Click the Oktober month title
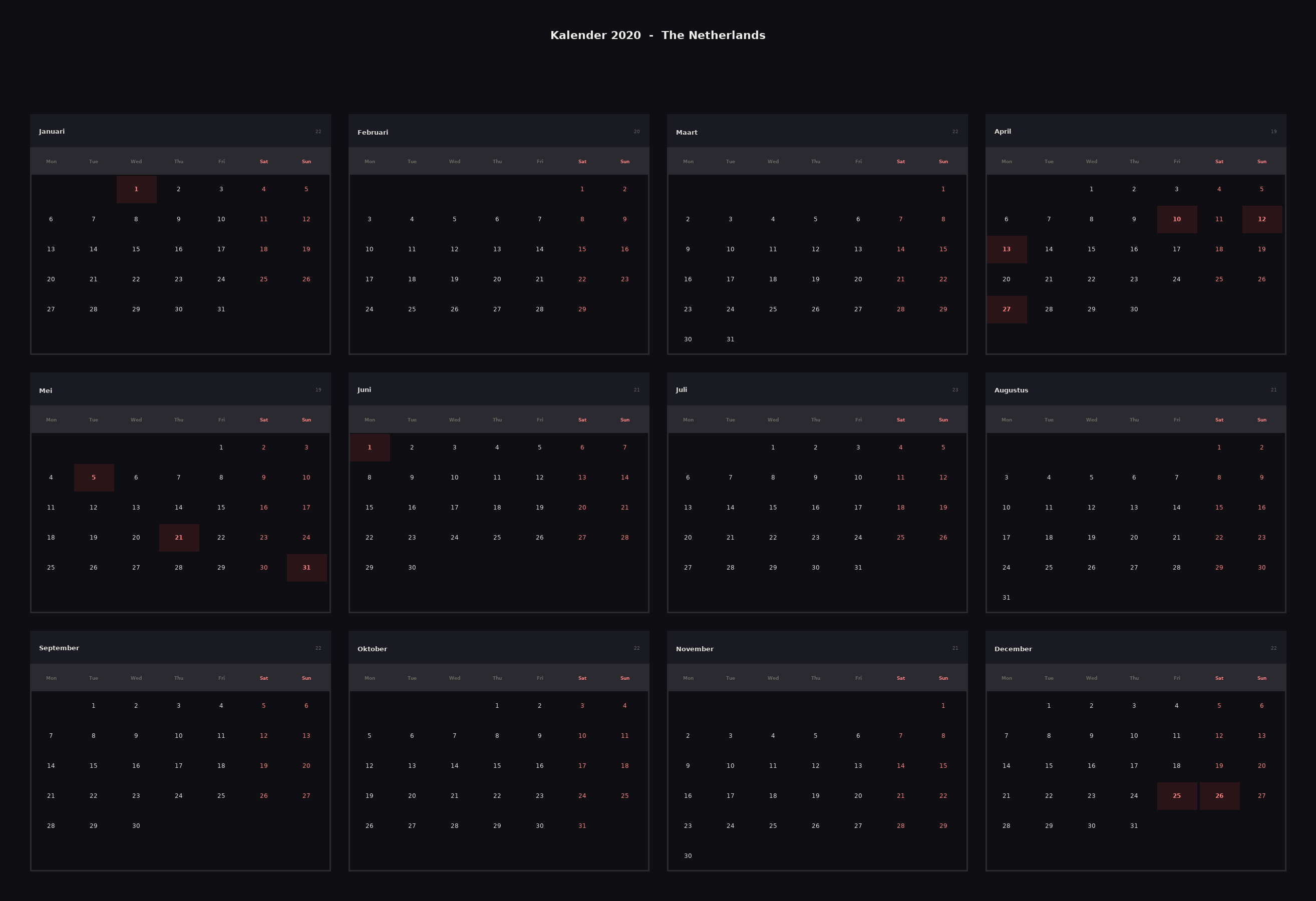Image resolution: width=1316 pixels, height=901 pixels. [x=372, y=649]
